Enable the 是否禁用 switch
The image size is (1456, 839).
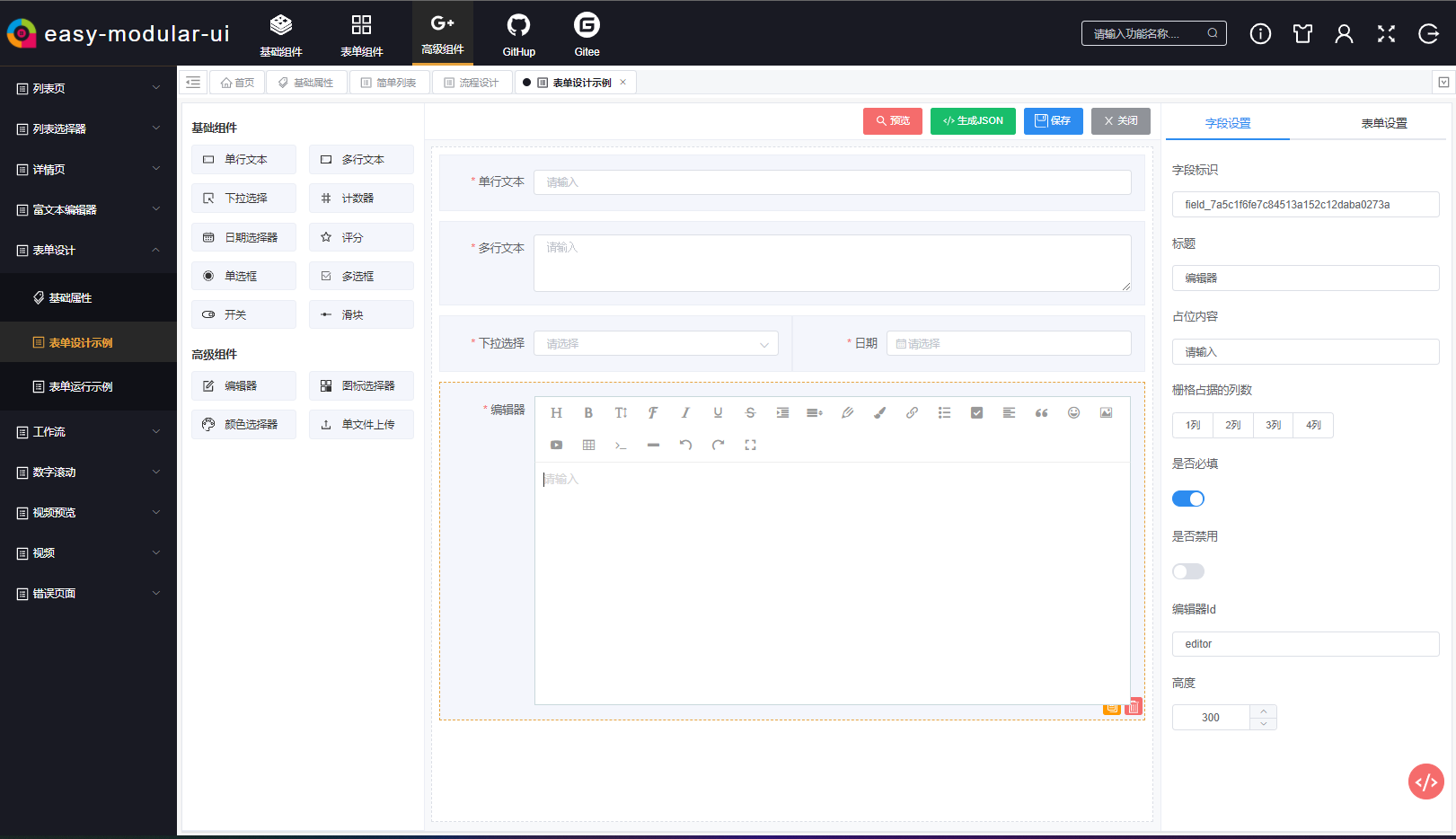click(x=1187, y=570)
